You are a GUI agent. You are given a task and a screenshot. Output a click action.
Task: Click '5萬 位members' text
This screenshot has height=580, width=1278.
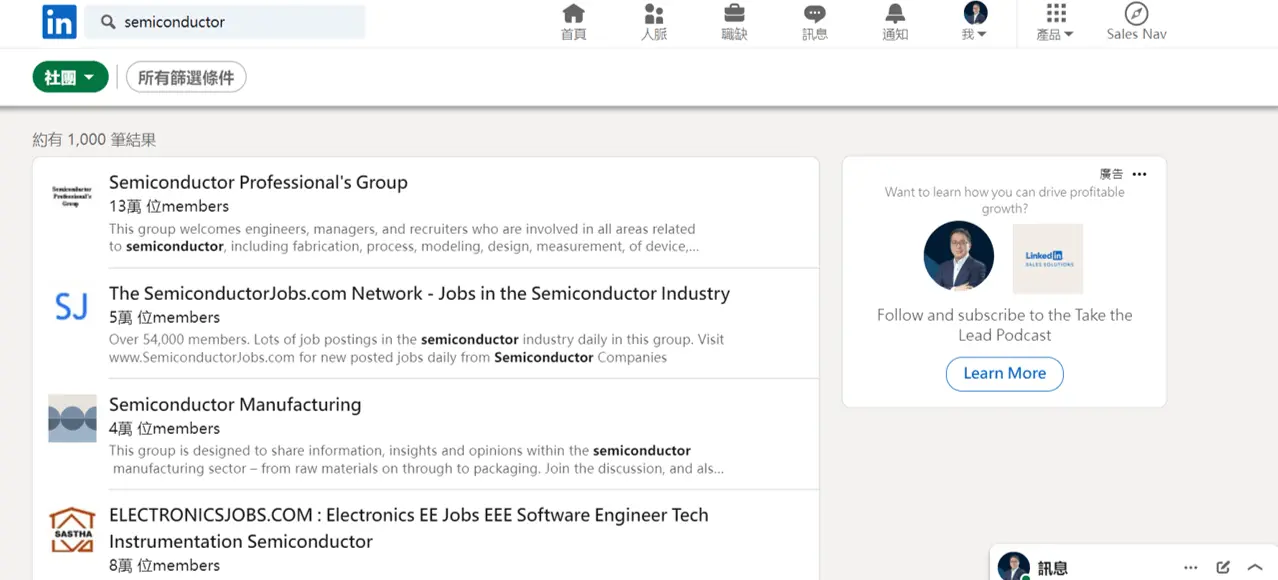164,317
